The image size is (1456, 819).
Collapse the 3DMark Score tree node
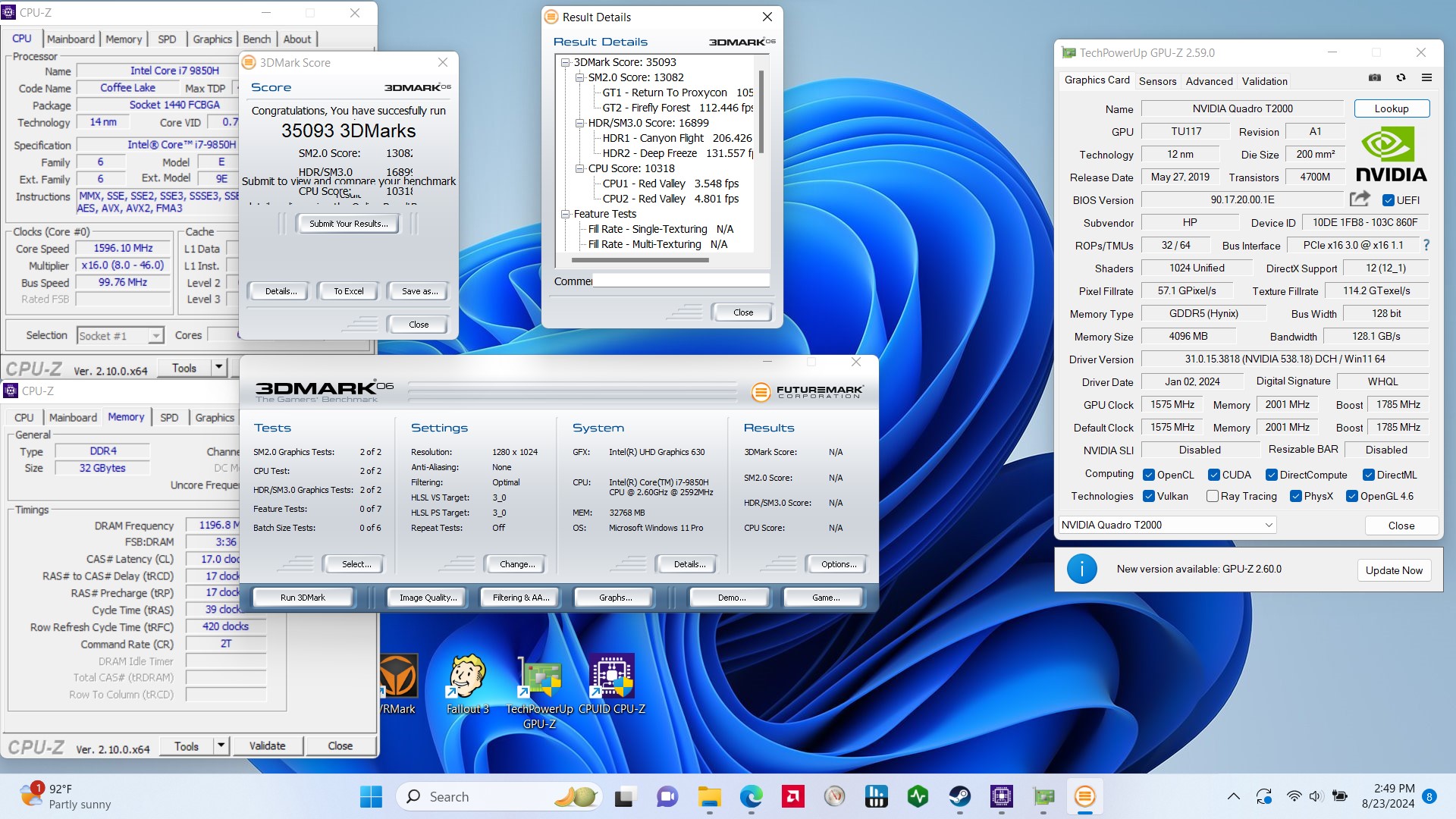(x=565, y=62)
